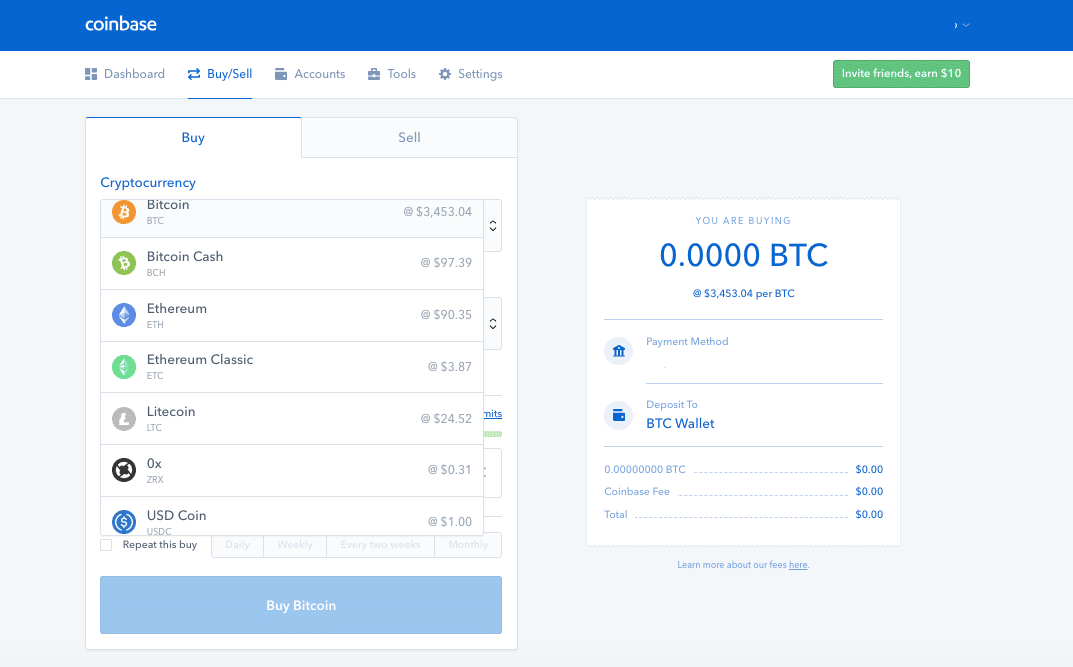Go to the Dashboard menu item
The image size is (1073, 667).
124,73
